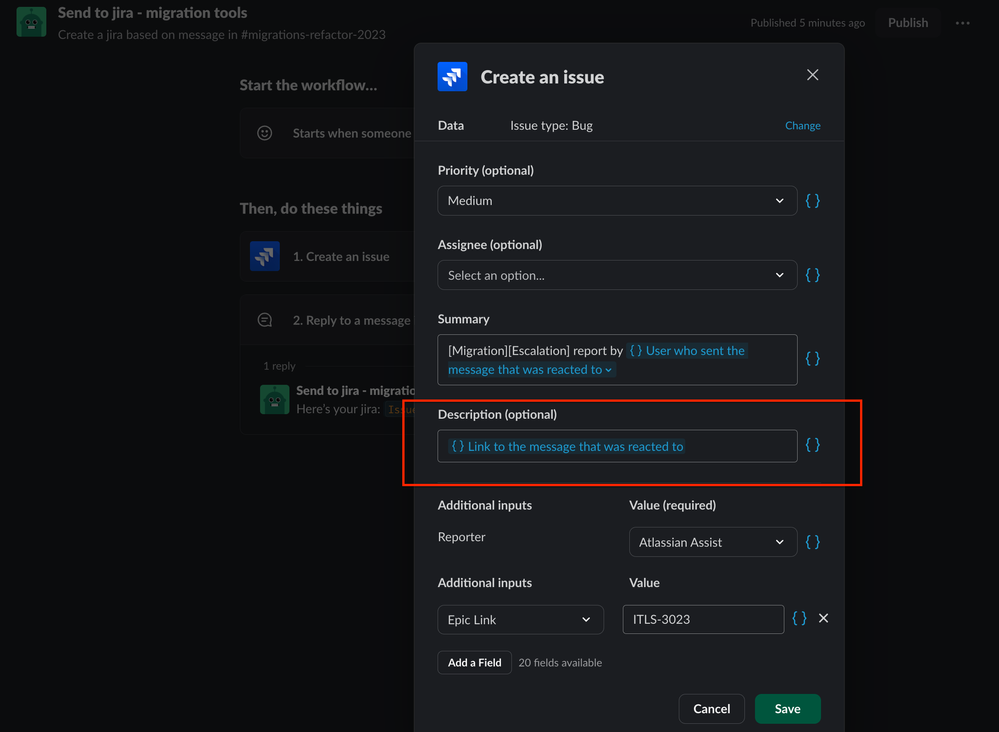Click Change next to Issue type

coord(802,126)
